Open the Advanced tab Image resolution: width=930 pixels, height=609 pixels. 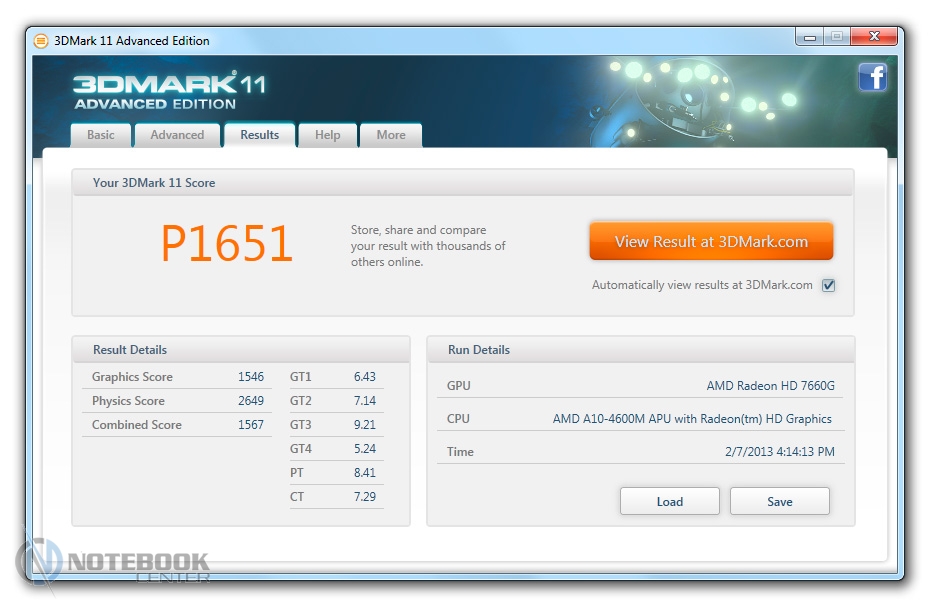click(x=177, y=135)
